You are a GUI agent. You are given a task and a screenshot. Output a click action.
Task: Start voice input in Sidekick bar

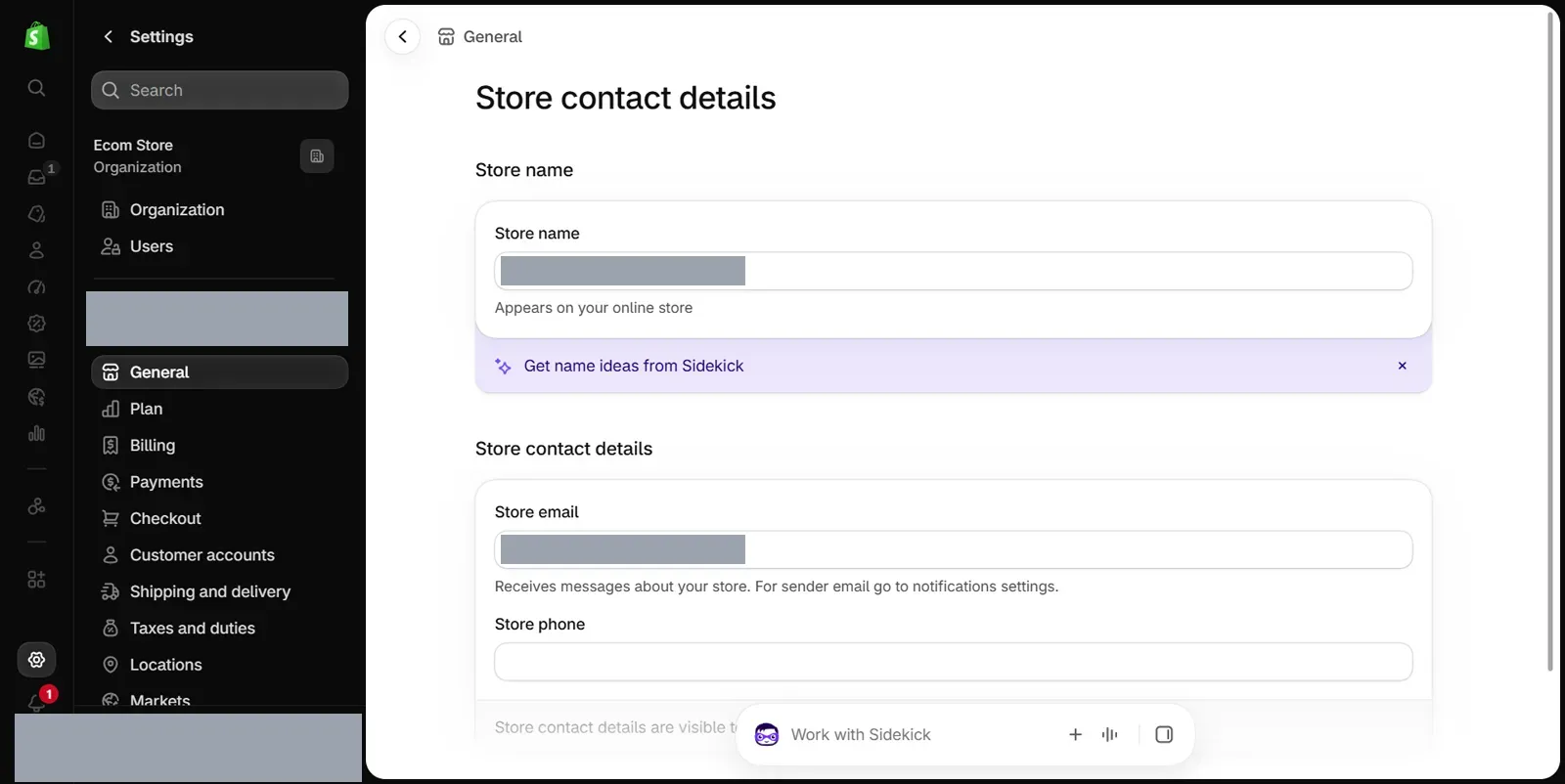tap(1109, 734)
